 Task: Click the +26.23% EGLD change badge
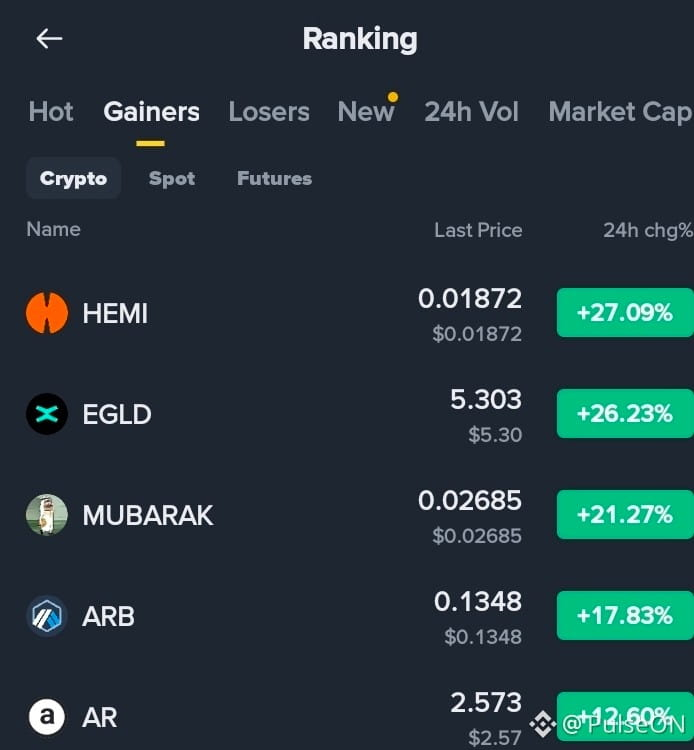click(x=625, y=414)
